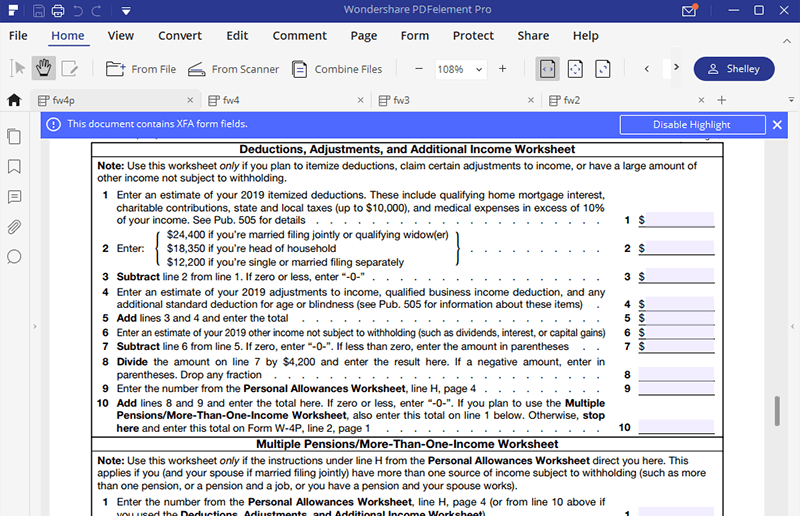Click the Edit text tool icon
Viewport: 800px width, 516px height.
[70, 69]
